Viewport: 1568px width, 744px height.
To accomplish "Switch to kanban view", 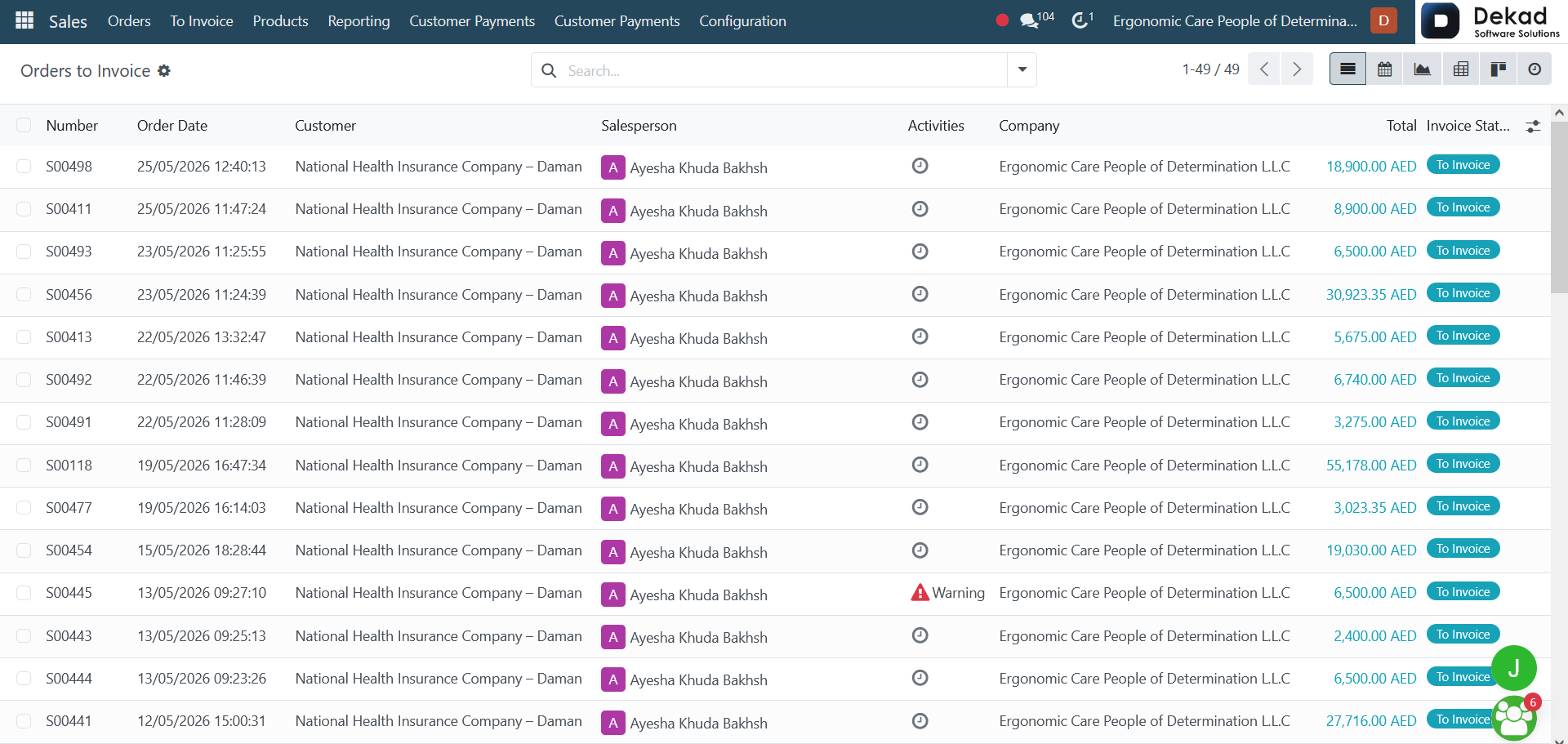I will 1499,69.
